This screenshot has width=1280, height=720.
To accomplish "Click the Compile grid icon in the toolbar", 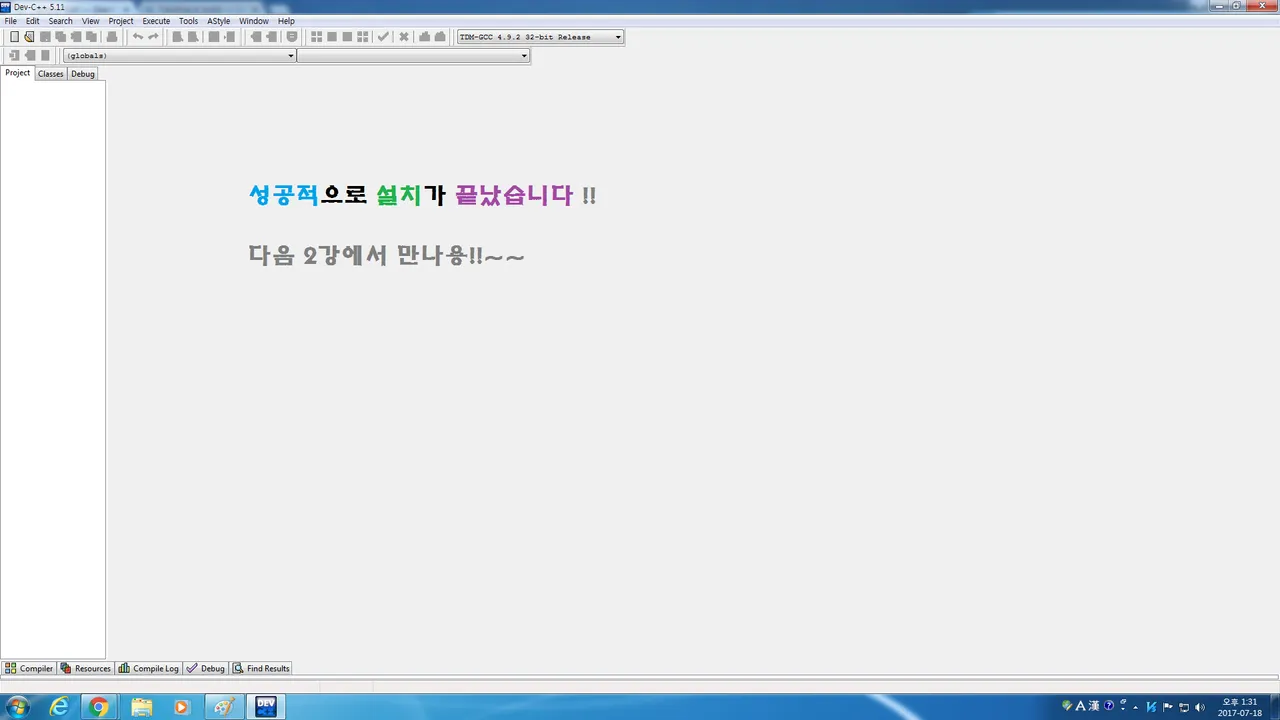I will click(x=316, y=37).
